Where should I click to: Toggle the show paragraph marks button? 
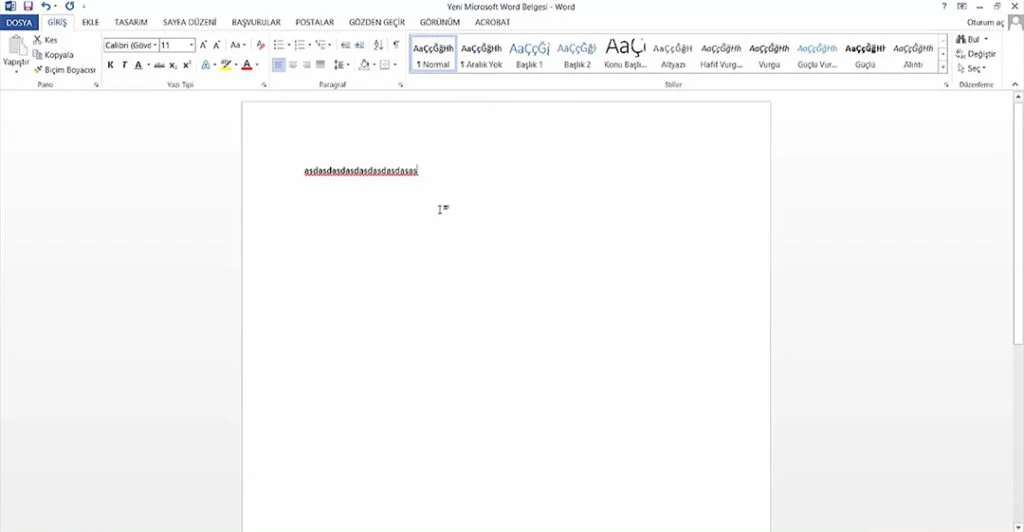click(x=396, y=45)
